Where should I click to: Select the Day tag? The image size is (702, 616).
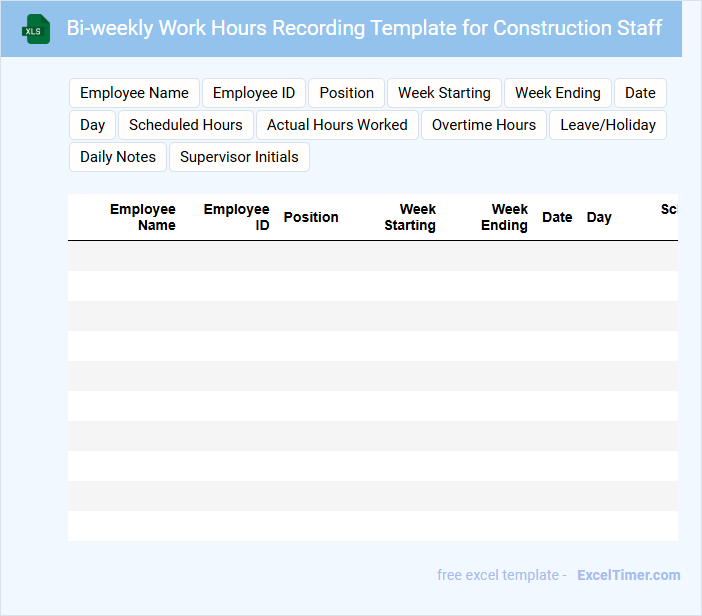tap(93, 125)
